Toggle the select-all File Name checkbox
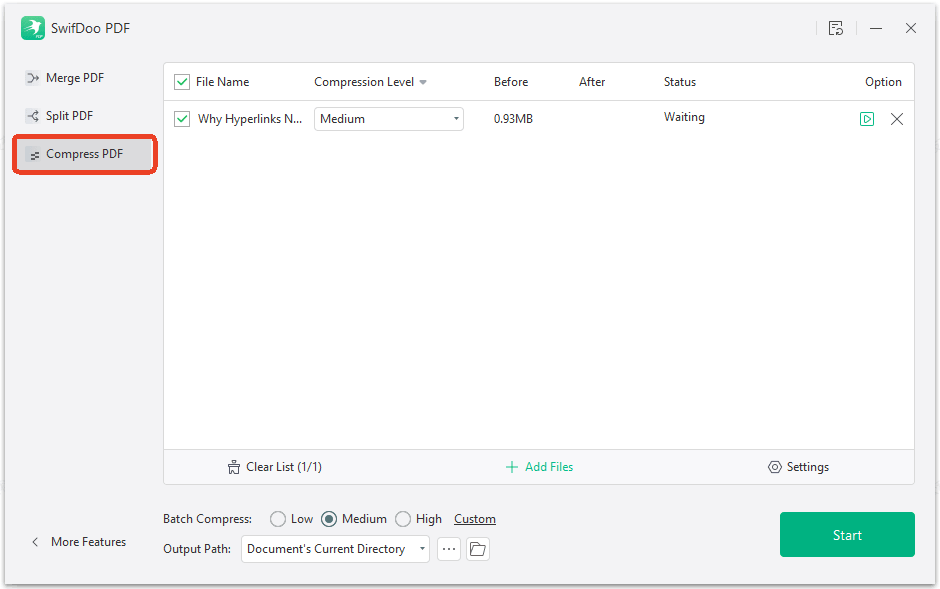Viewport: 940px width, 589px height. (x=182, y=82)
